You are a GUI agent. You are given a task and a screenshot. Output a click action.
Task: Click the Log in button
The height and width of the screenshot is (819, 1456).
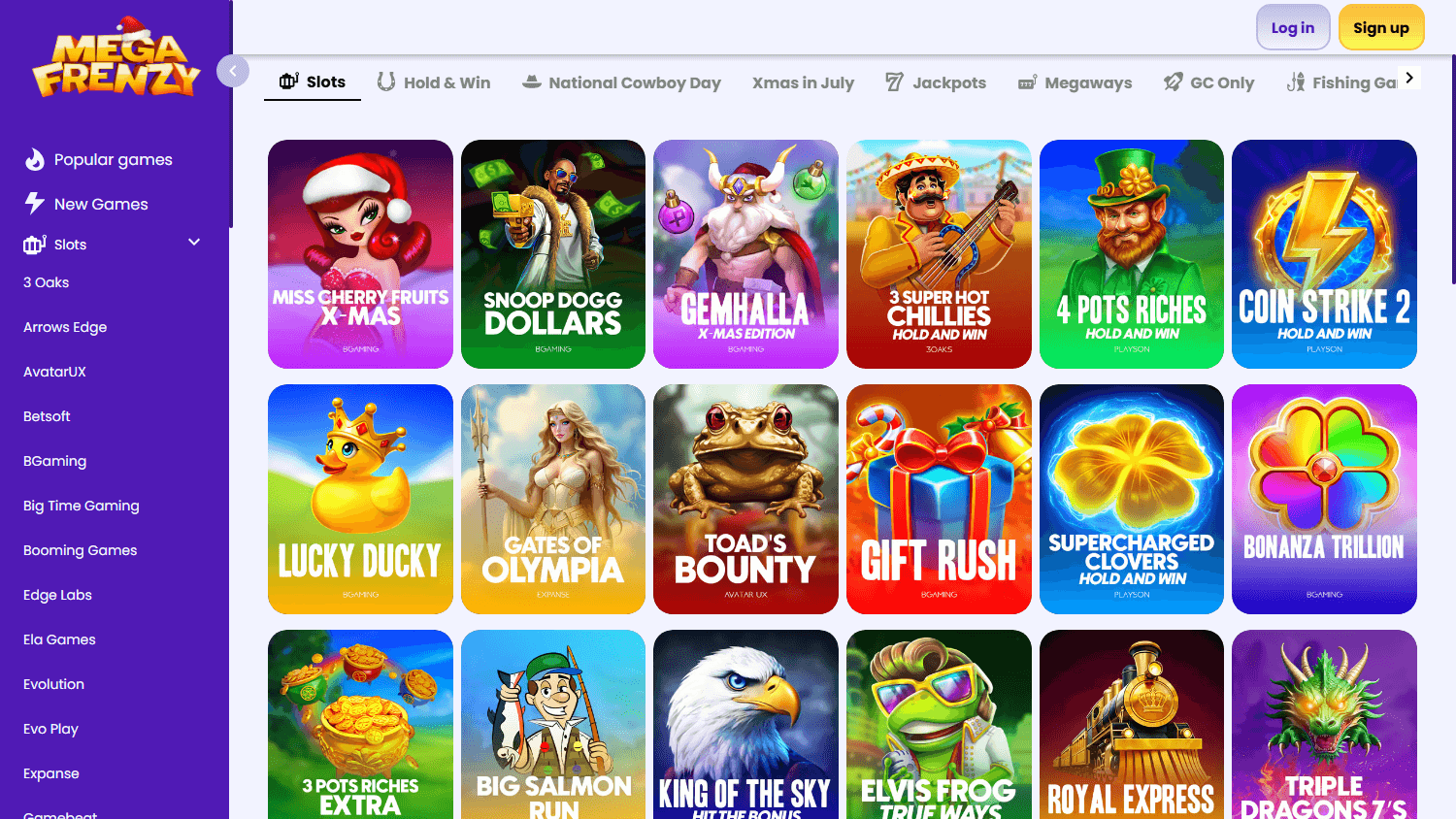[x=1293, y=27]
